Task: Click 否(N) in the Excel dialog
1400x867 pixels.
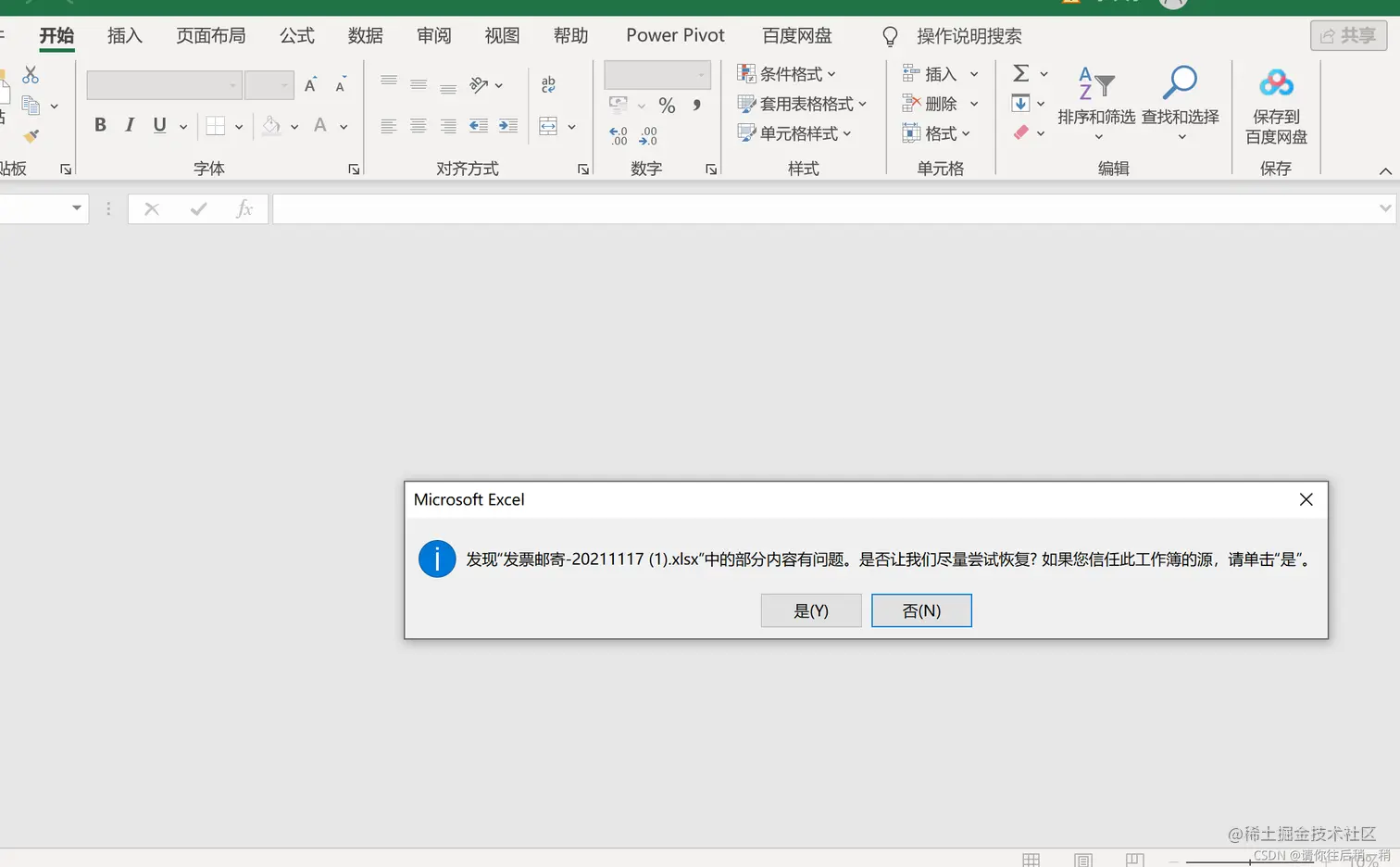Action: [x=921, y=610]
